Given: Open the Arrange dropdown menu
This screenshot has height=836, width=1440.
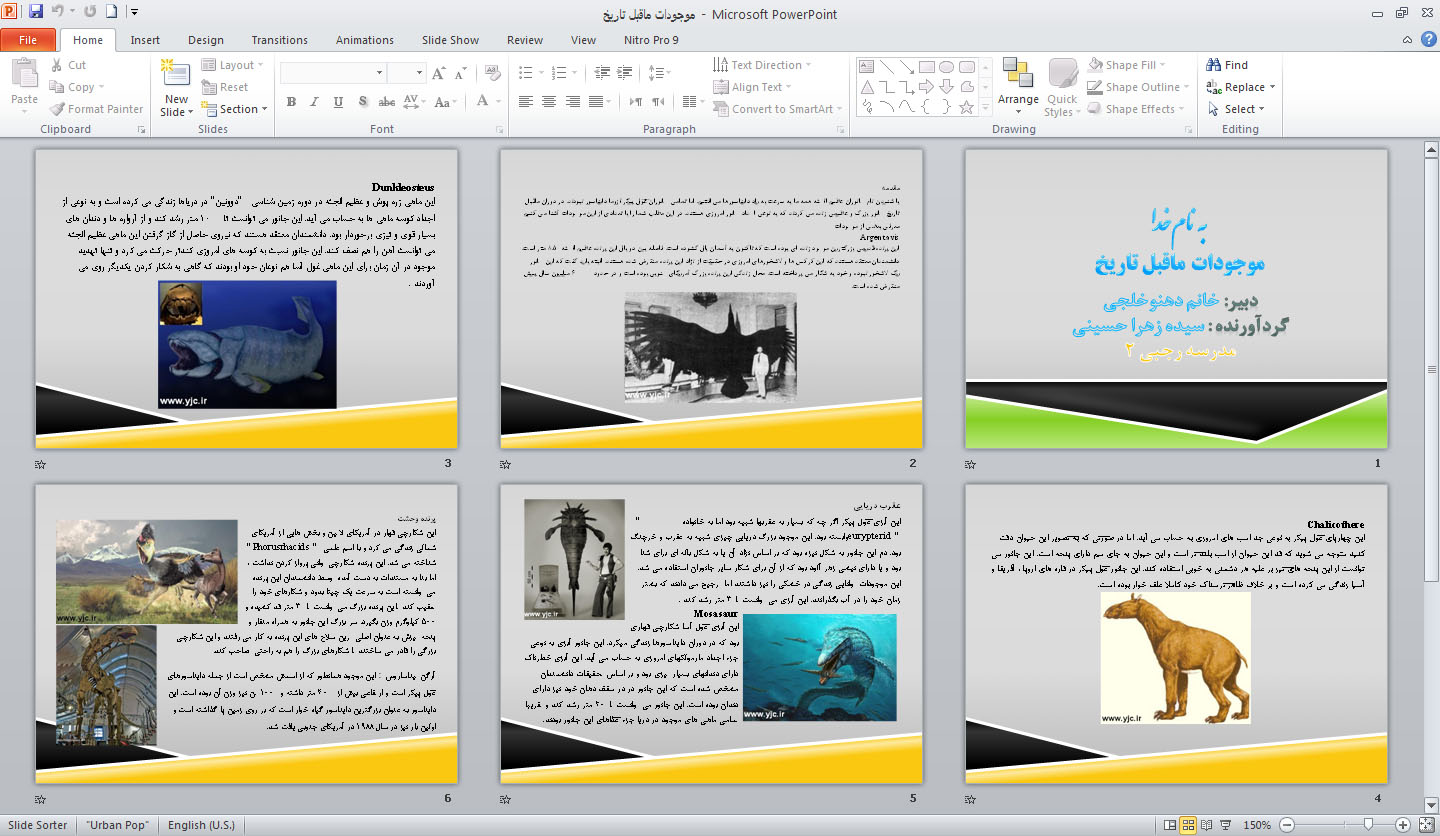Looking at the screenshot, I should (x=1018, y=100).
